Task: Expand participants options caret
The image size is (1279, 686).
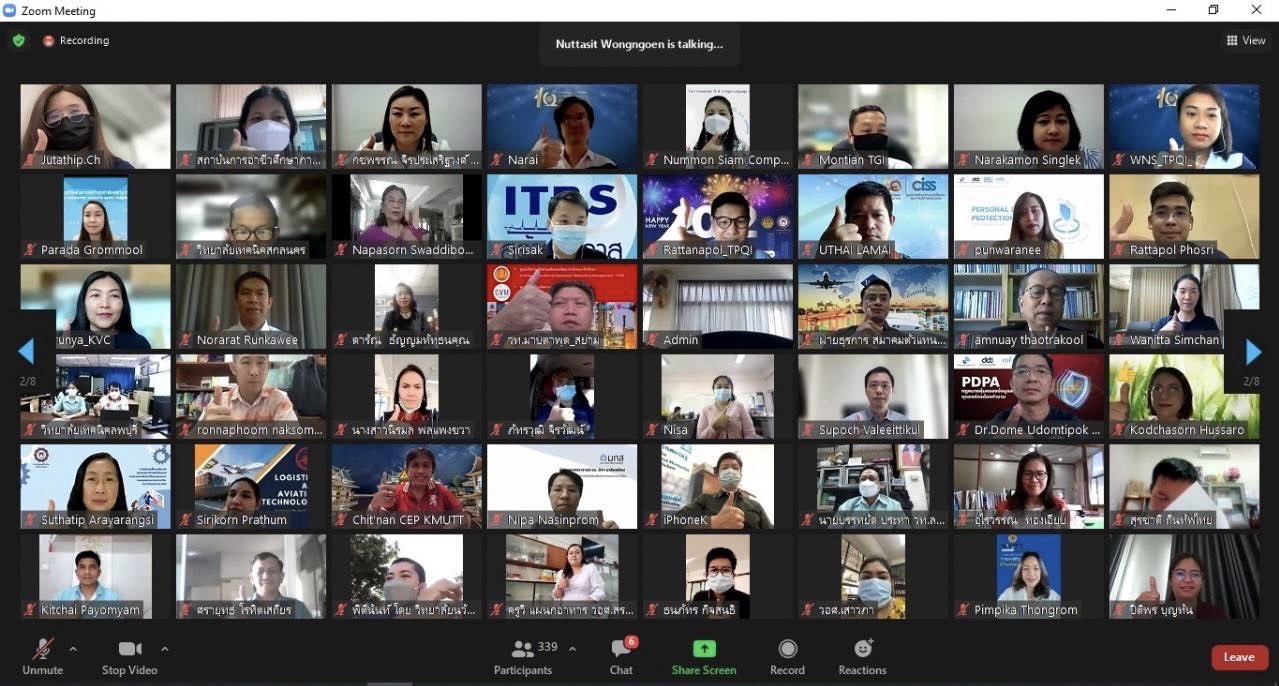Action: [572, 649]
